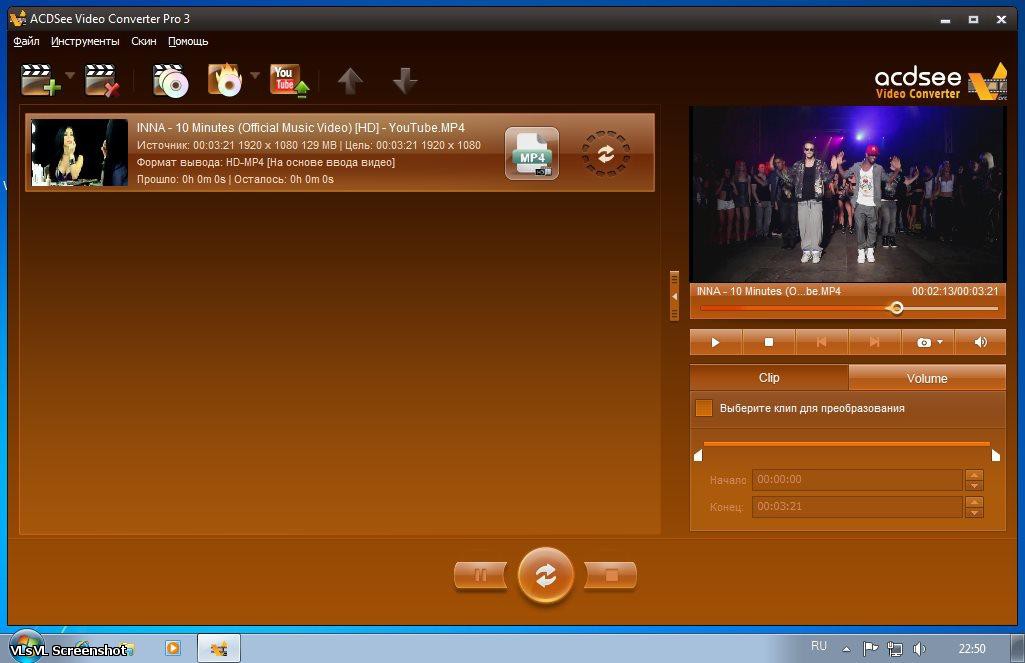
Task: Click the Конец time input field
Action: click(857, 506)
